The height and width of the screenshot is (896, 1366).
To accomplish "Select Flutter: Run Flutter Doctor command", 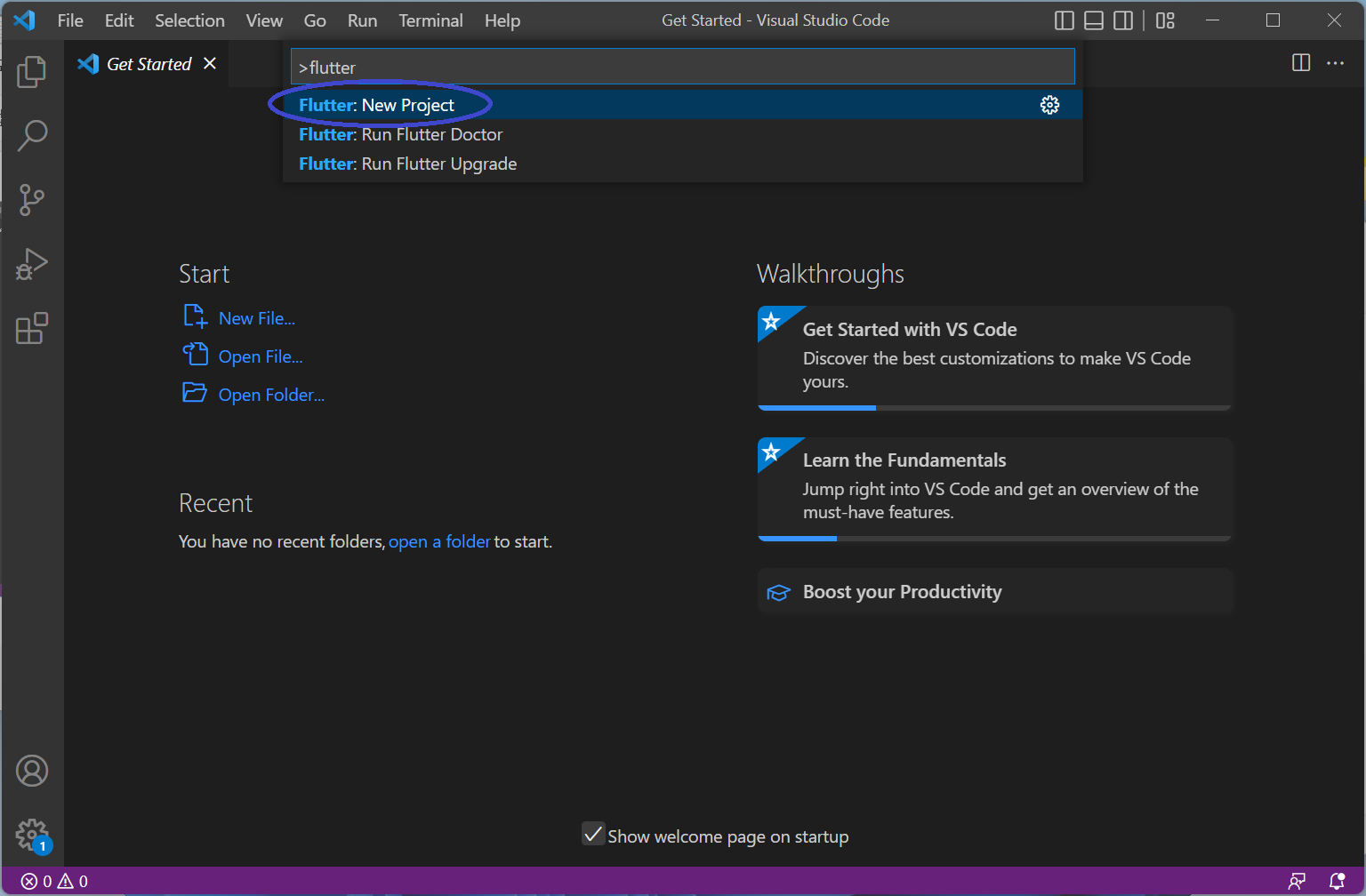I will [x=683, y=134].
